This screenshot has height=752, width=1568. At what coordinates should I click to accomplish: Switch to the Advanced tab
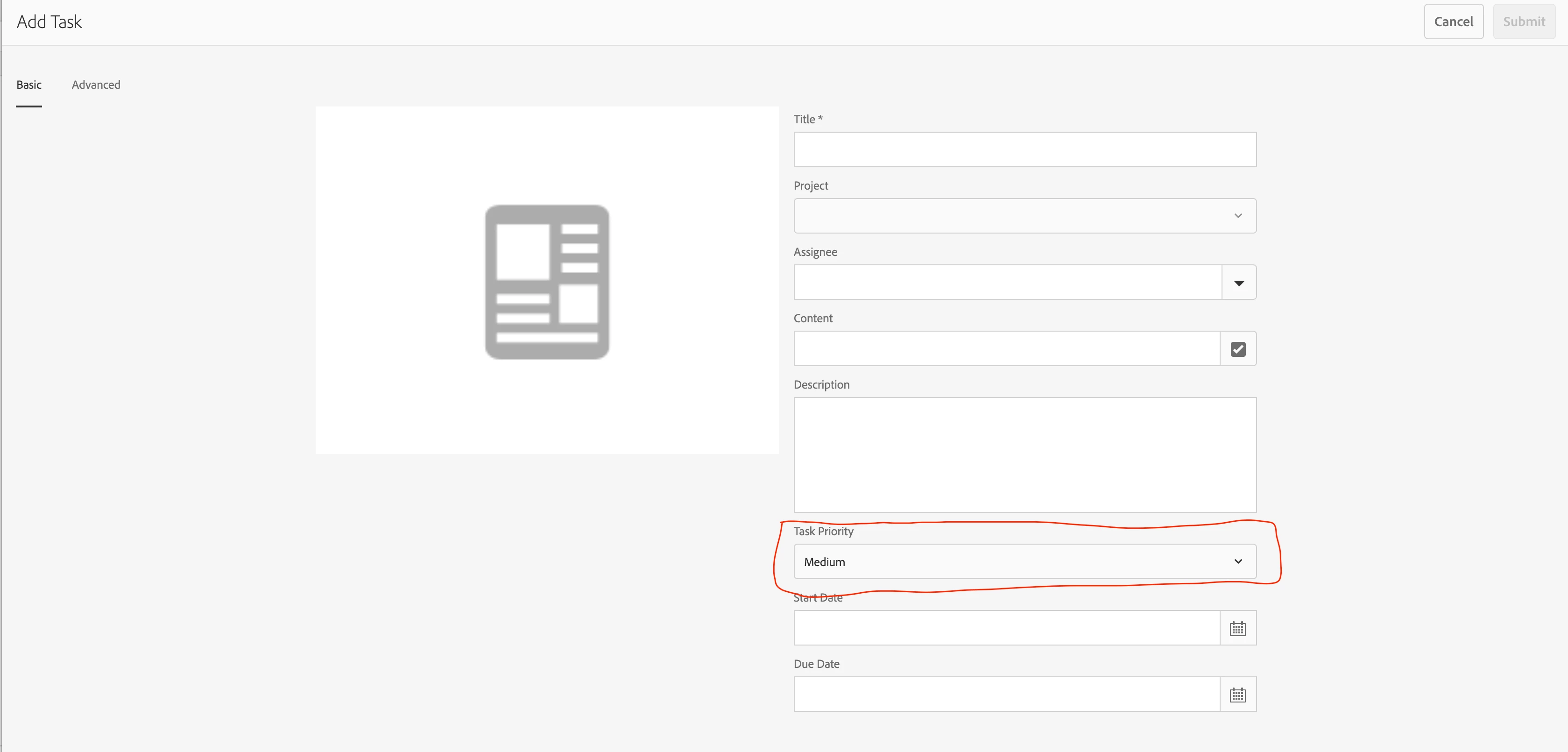click(x=96, y=85)
